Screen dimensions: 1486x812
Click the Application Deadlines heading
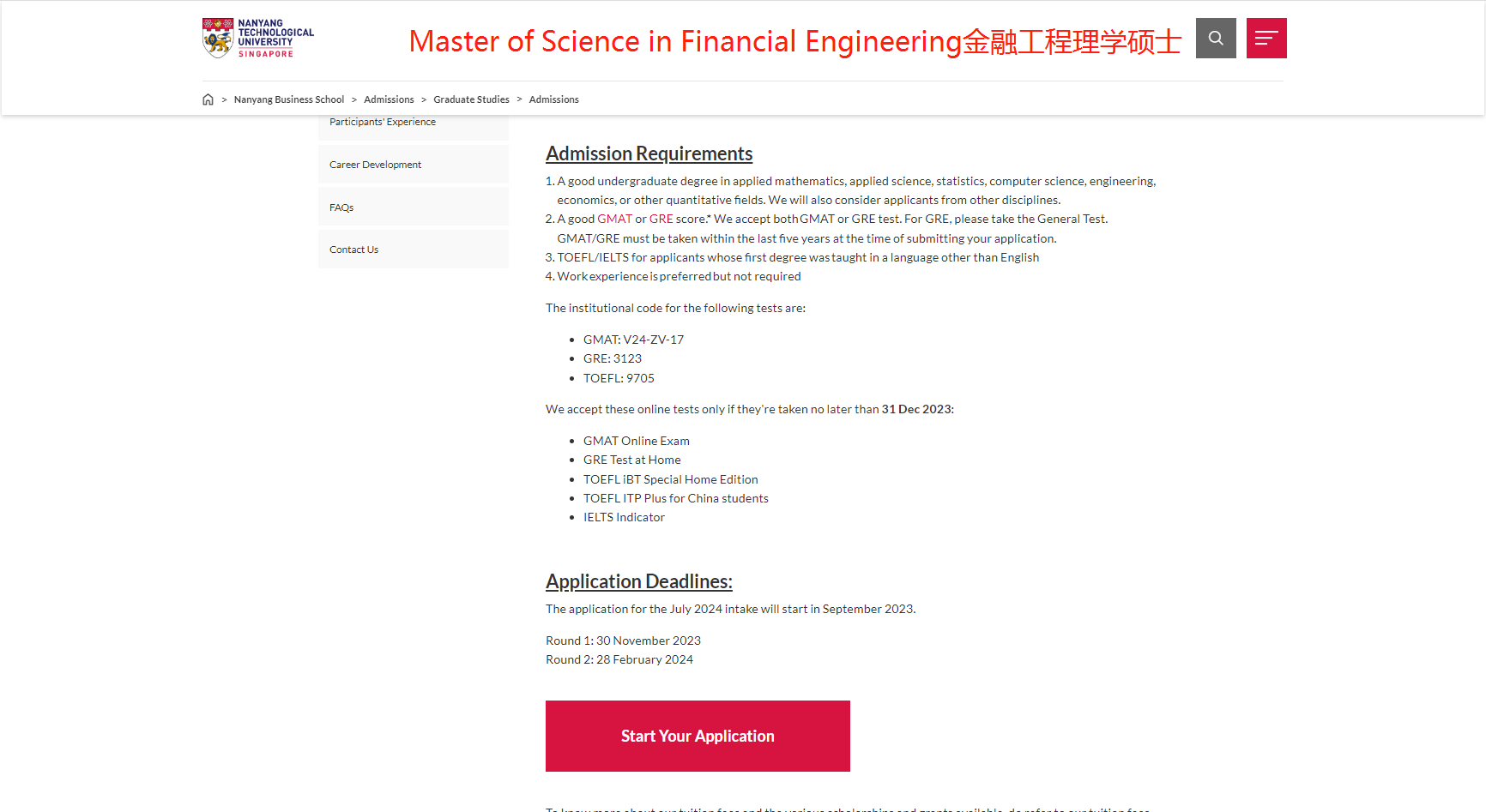[x=639, y=581]
